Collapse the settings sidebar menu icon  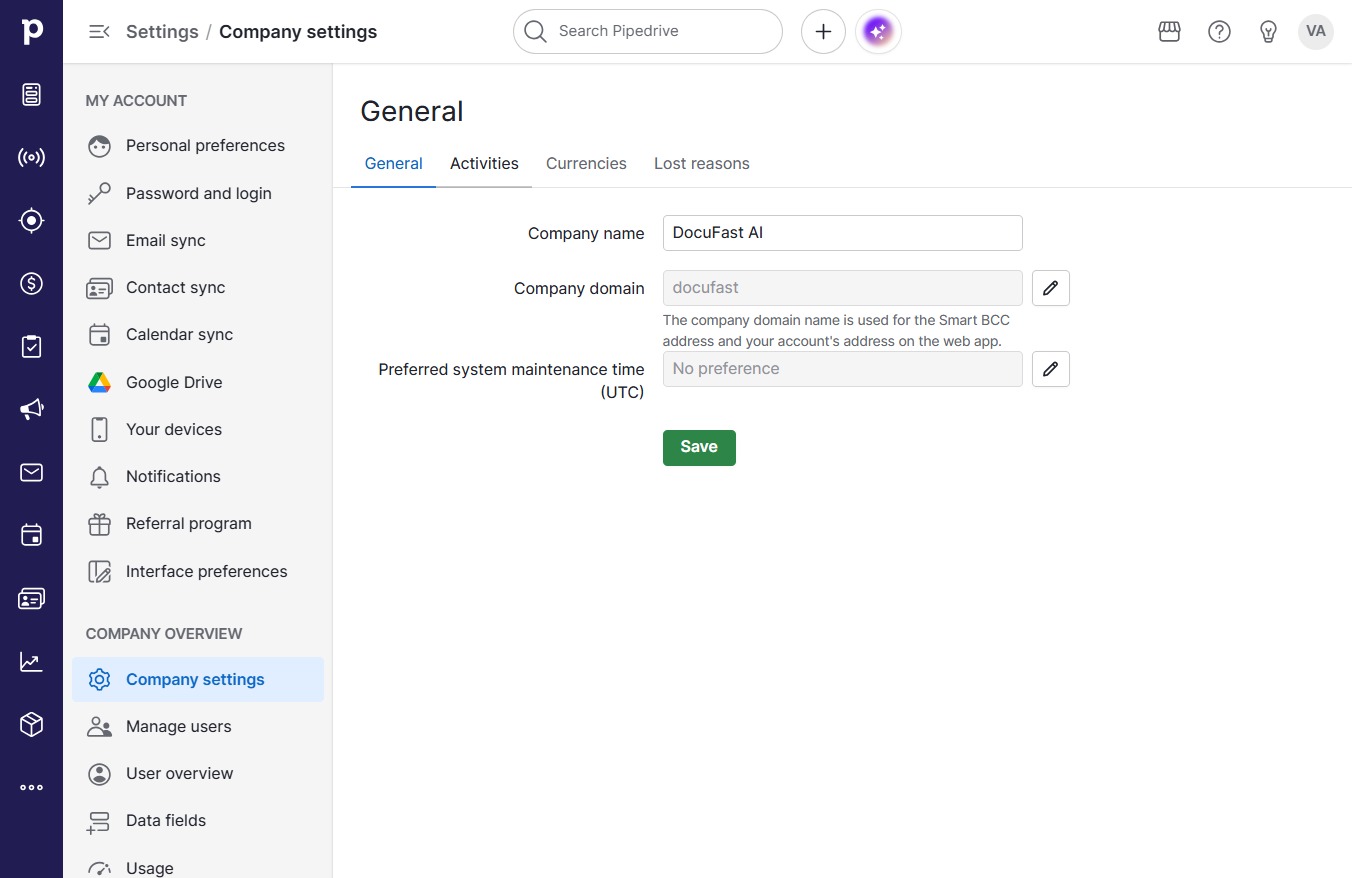[x=99, y=32]
